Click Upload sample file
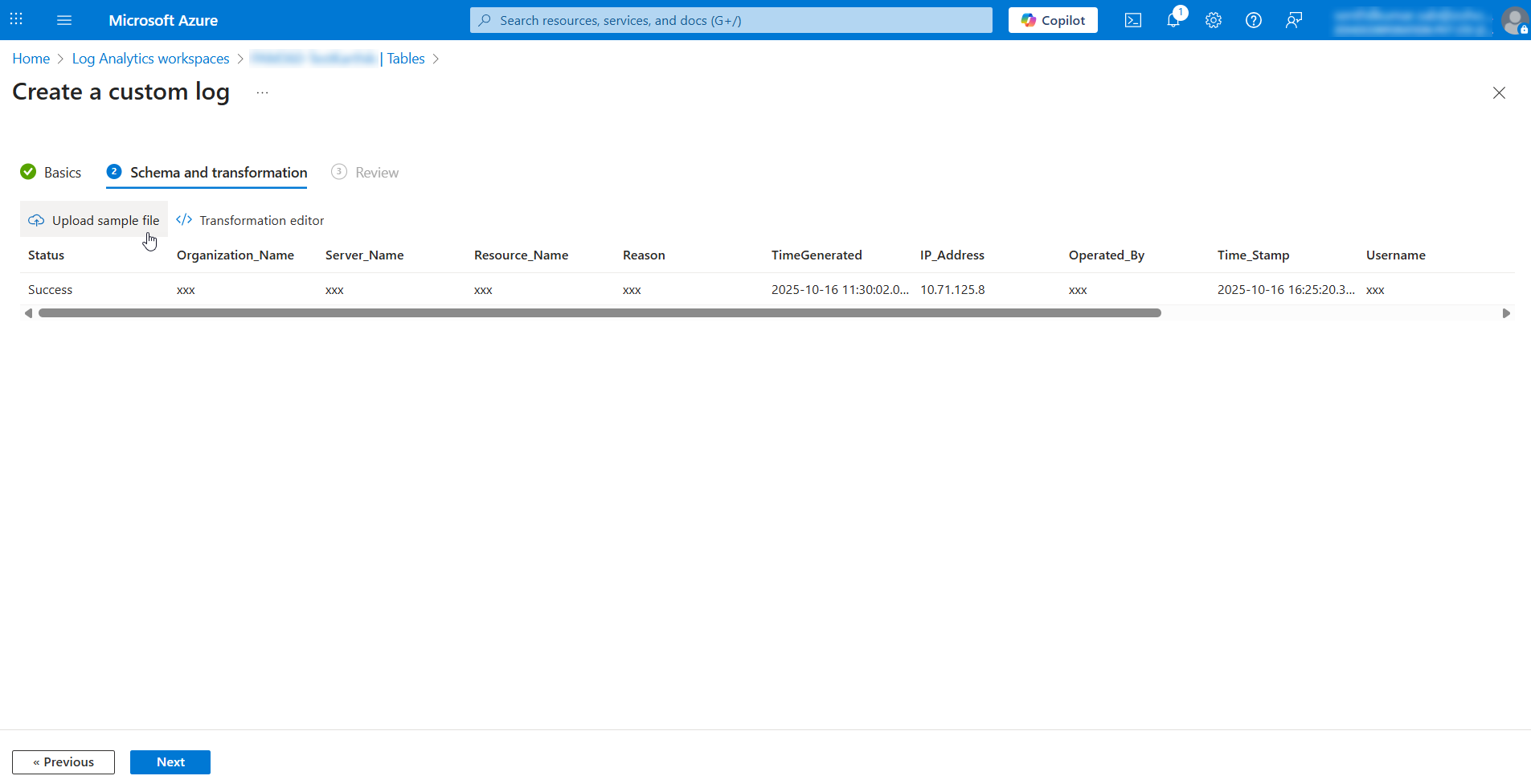This screenshot has height=784, width=1531. tap(93, 219)
